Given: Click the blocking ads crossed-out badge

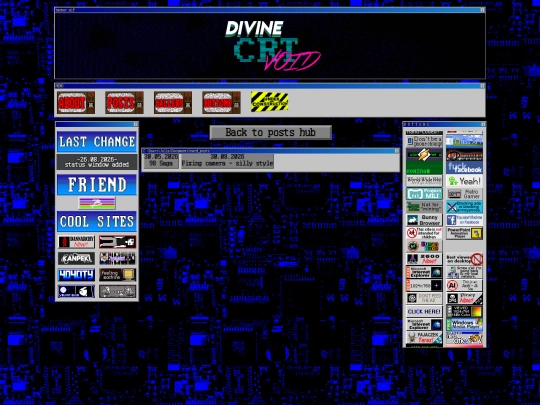Looking at the screenshot, I should (464, 207).
